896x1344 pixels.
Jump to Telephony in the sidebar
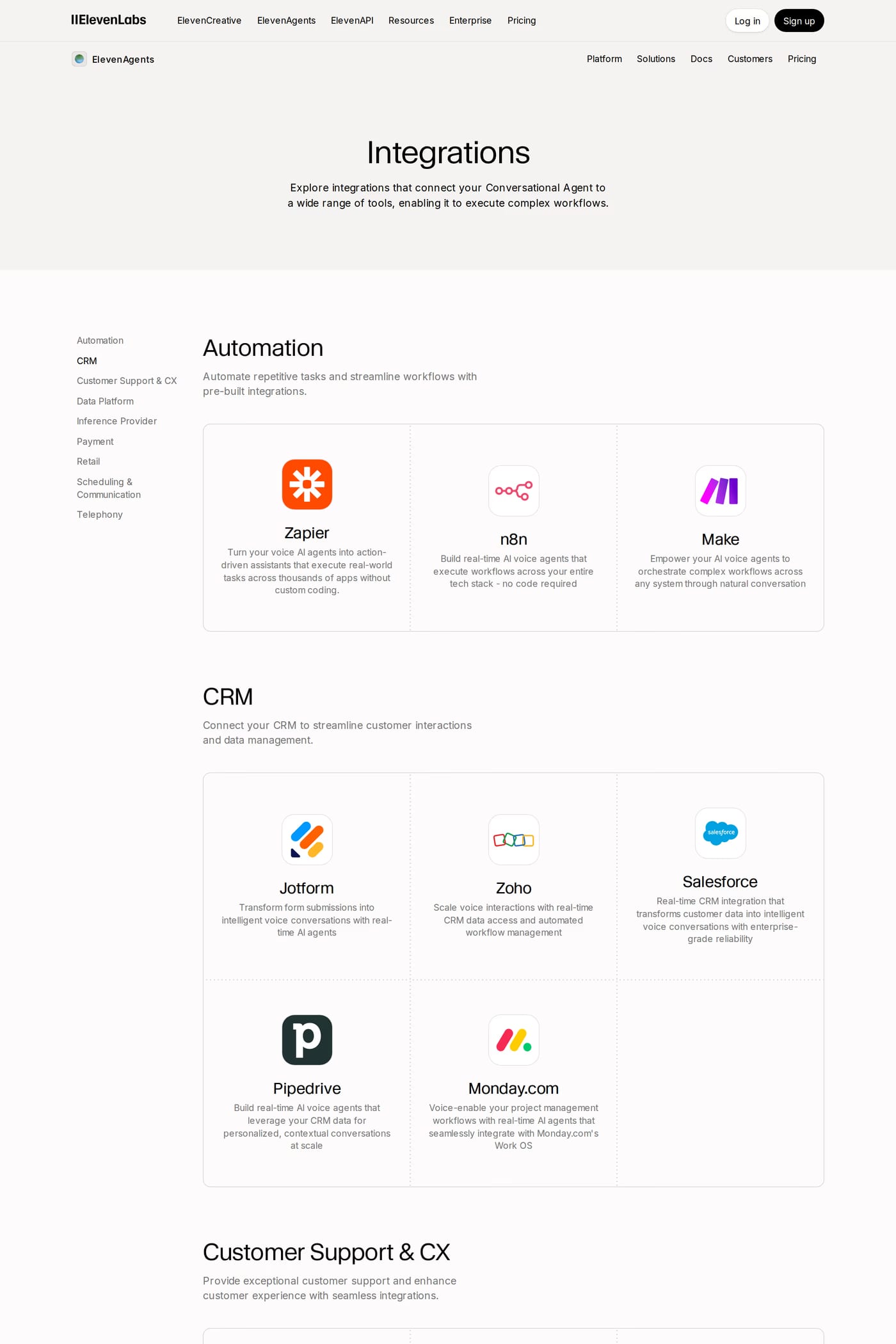point(100,515)
